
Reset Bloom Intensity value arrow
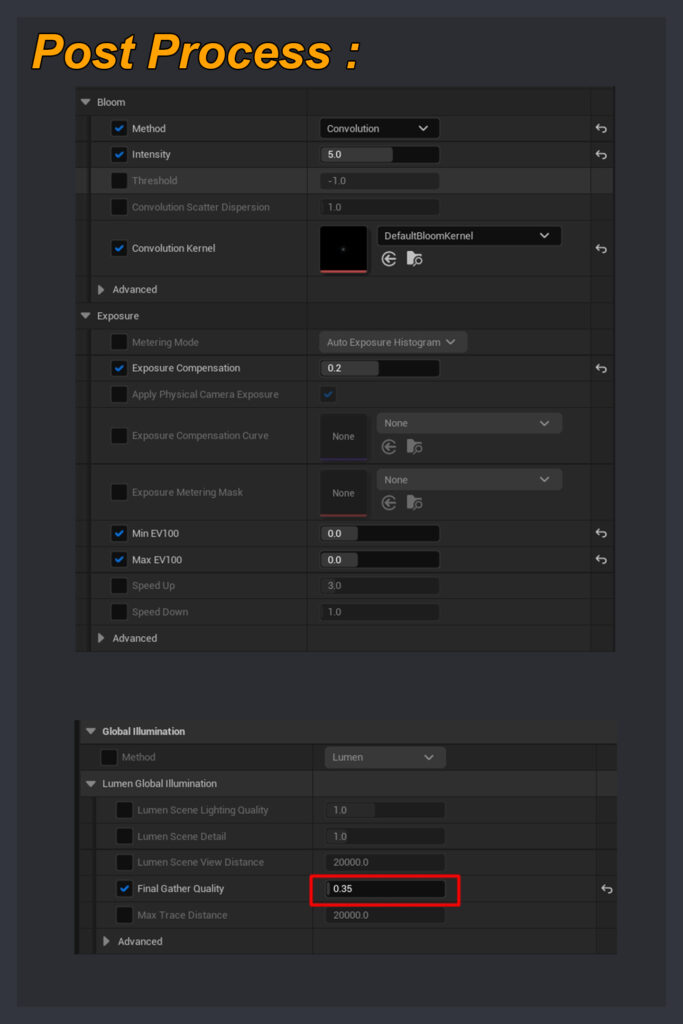[601, 155]
